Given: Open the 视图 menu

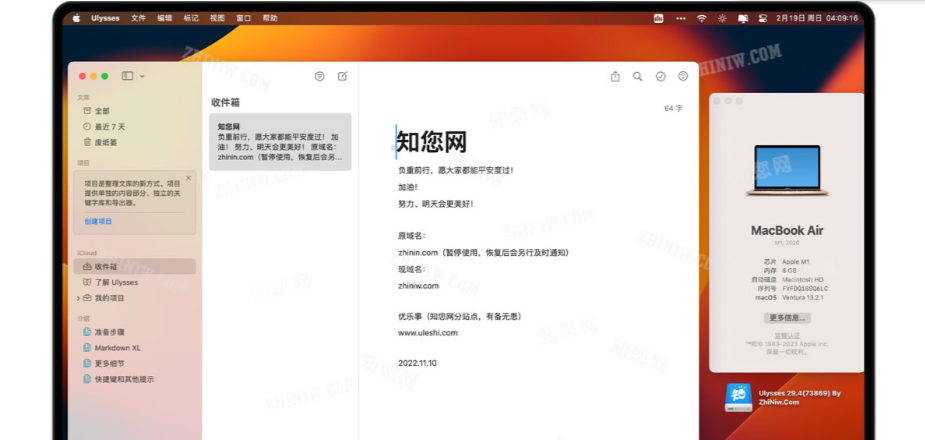Looking at the screenshot, I should coord(217,18).
